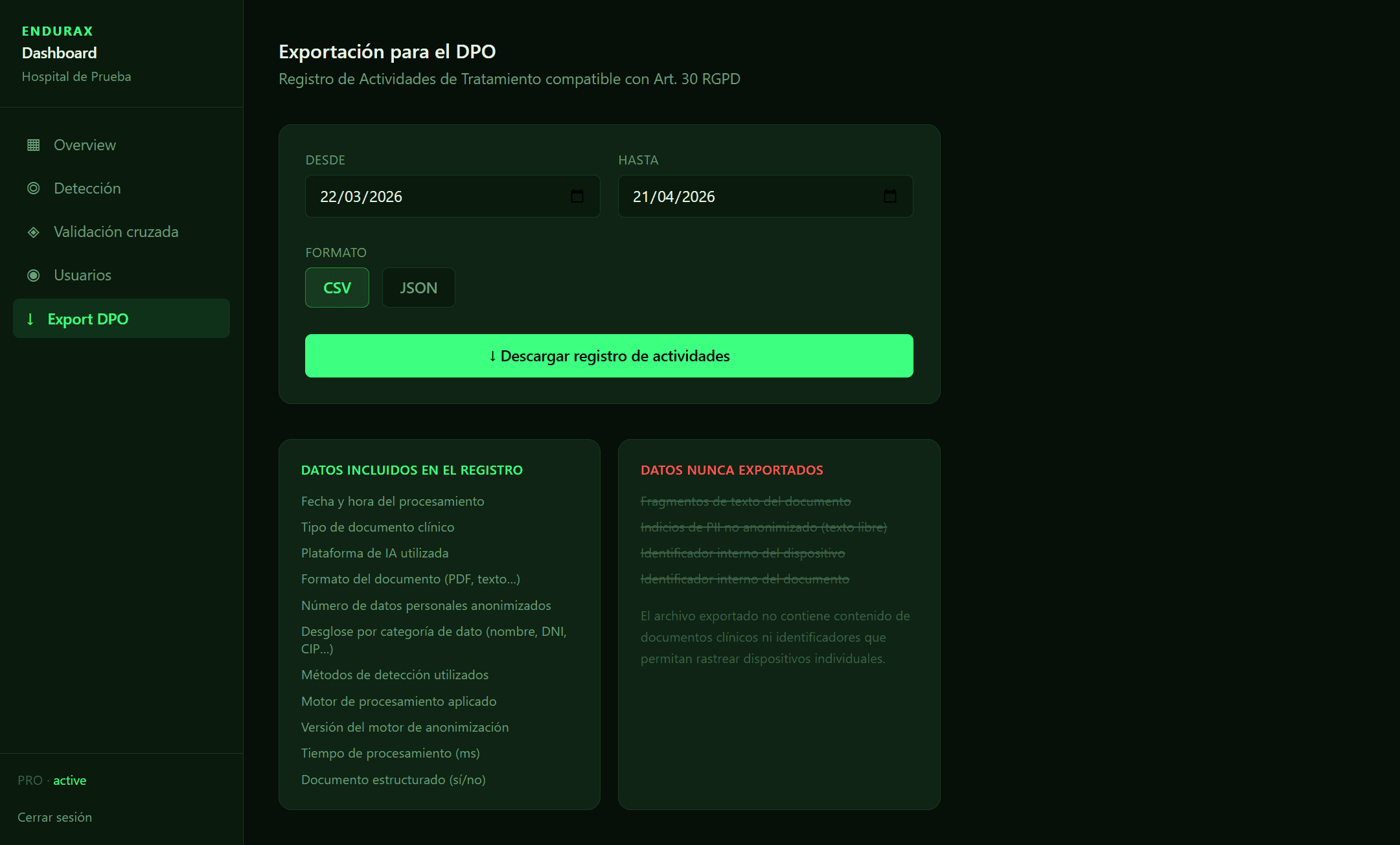Click the green active status indicator
1400x845 pixels.
coord(69,780)
